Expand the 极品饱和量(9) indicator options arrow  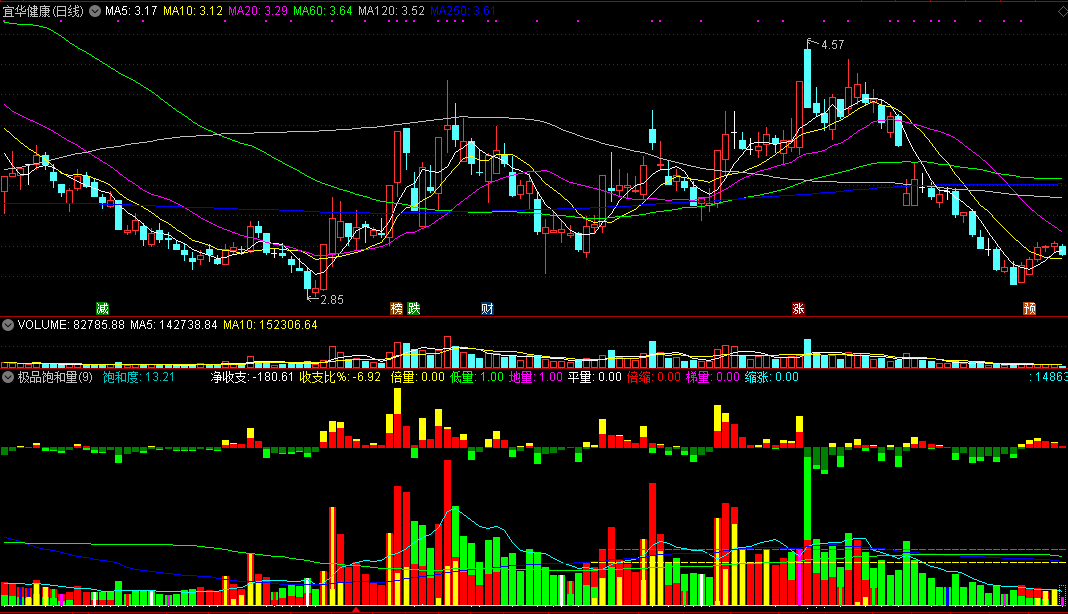point(8,377)
